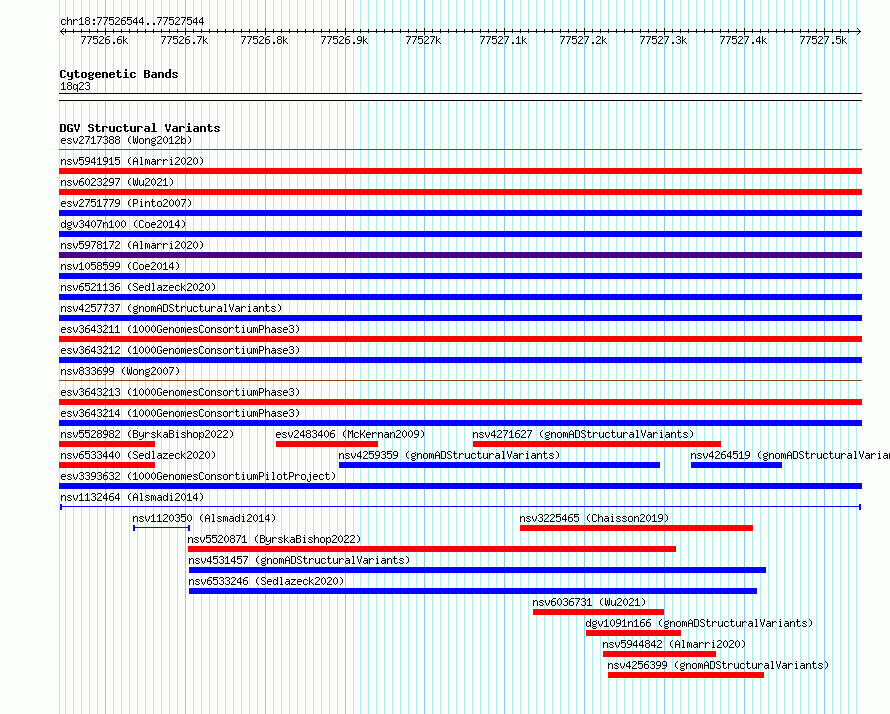Image resolution: width=890 pixels, height=714 pixels.
Task: Select the 77527.2k ruler tick label
Action: click(583, 40)
